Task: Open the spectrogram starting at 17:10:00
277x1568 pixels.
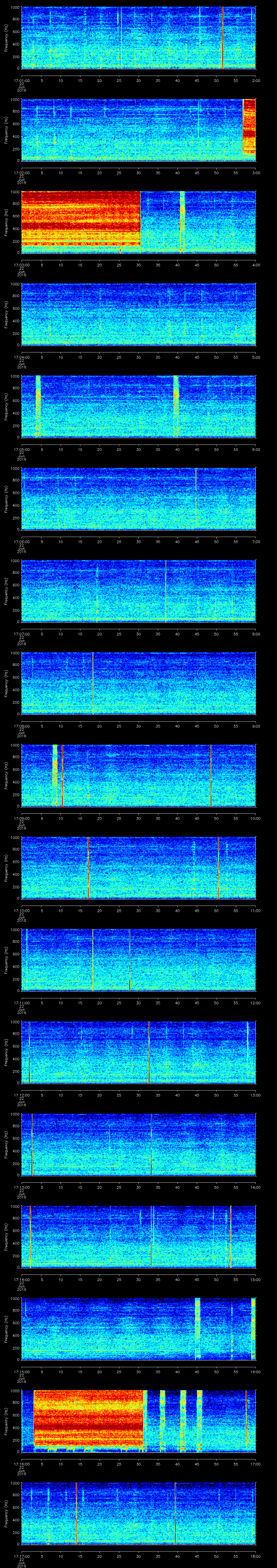Action: (x=138, y=868)
